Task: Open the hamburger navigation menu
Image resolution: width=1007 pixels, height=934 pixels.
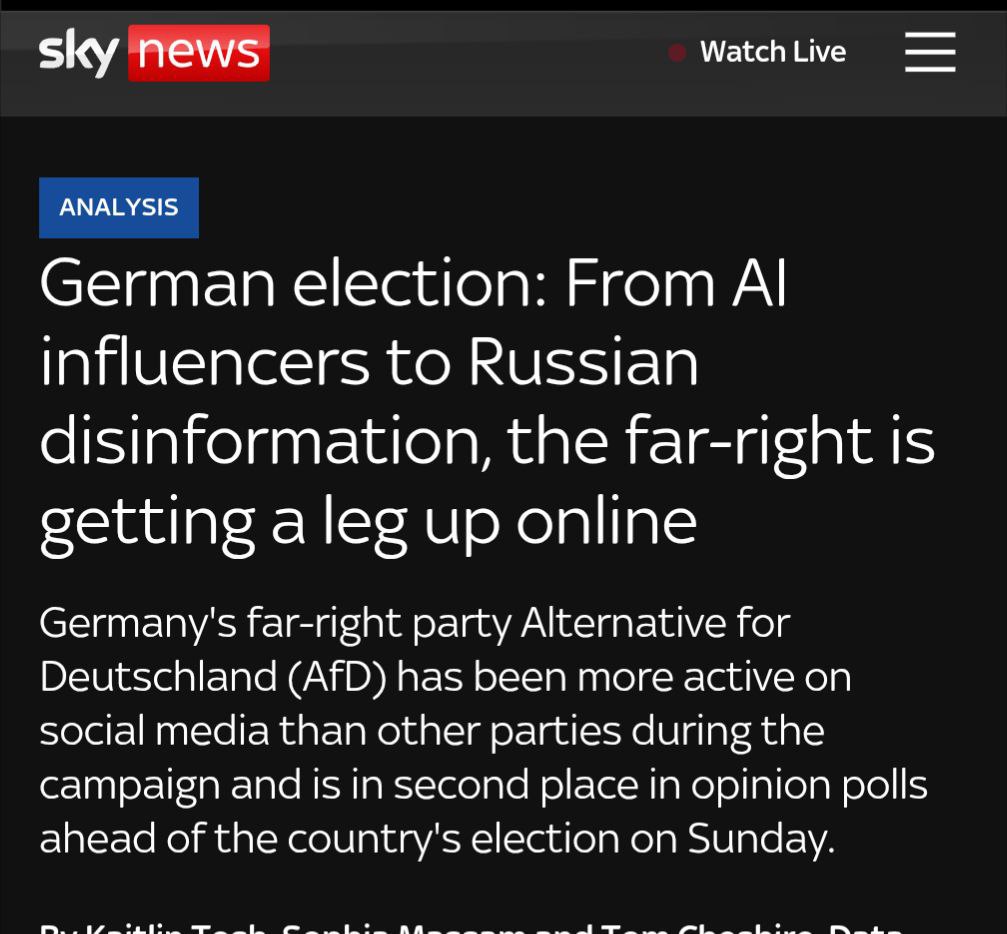Action: click(930, 52)
